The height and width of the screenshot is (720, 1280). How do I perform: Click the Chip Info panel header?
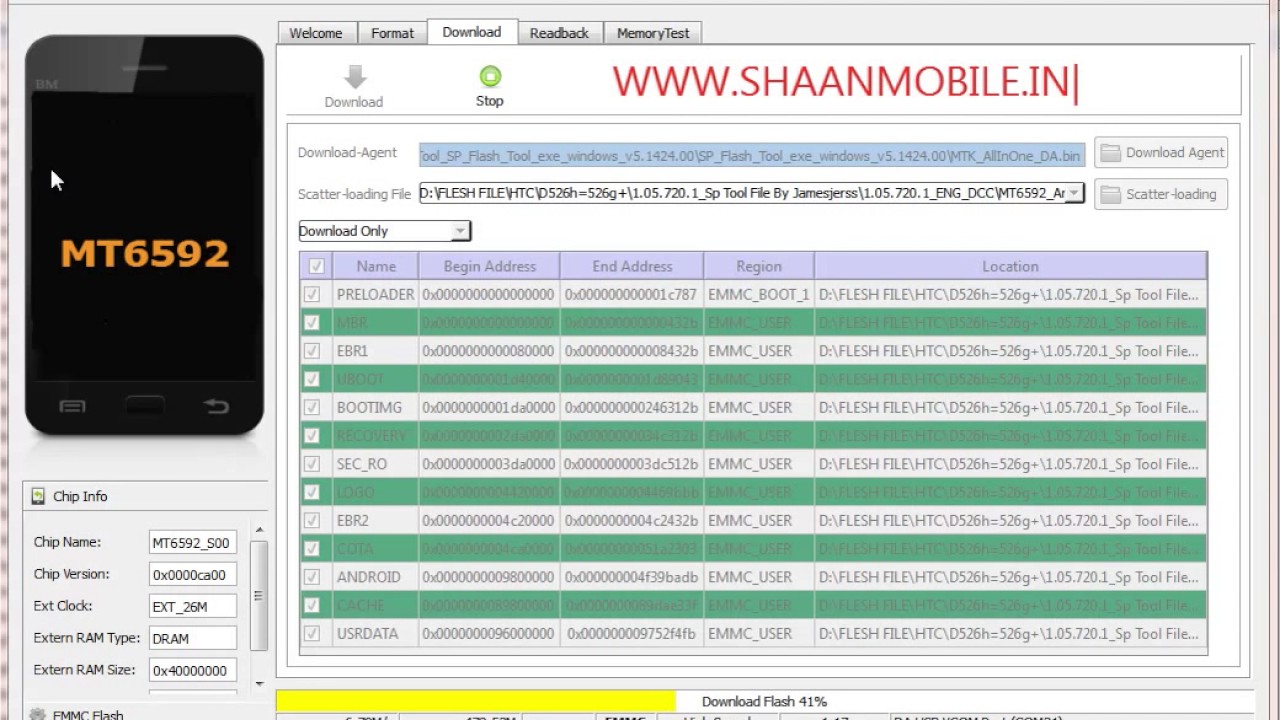145,496
